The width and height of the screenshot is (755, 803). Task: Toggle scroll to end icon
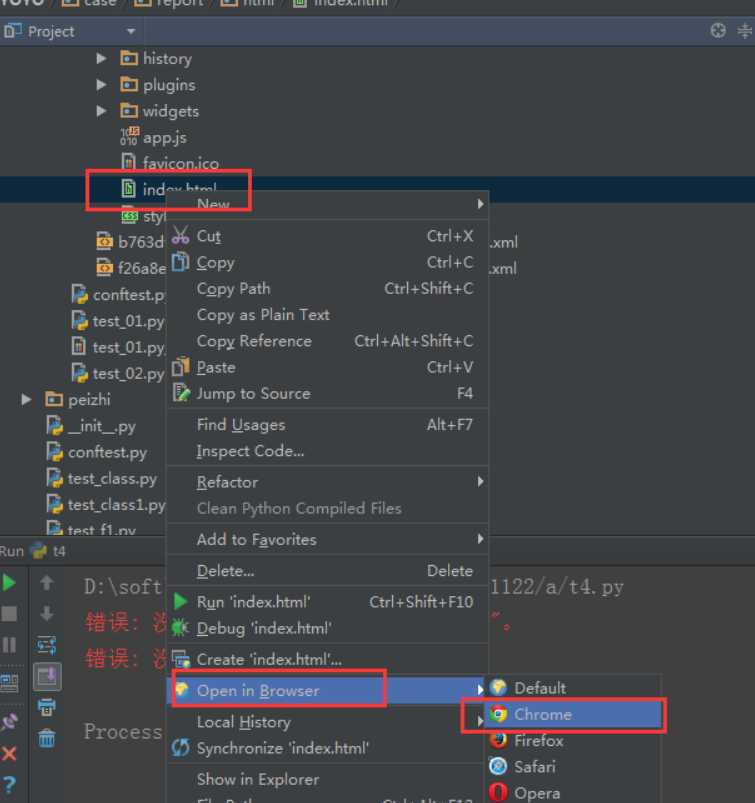pos(47,676)
